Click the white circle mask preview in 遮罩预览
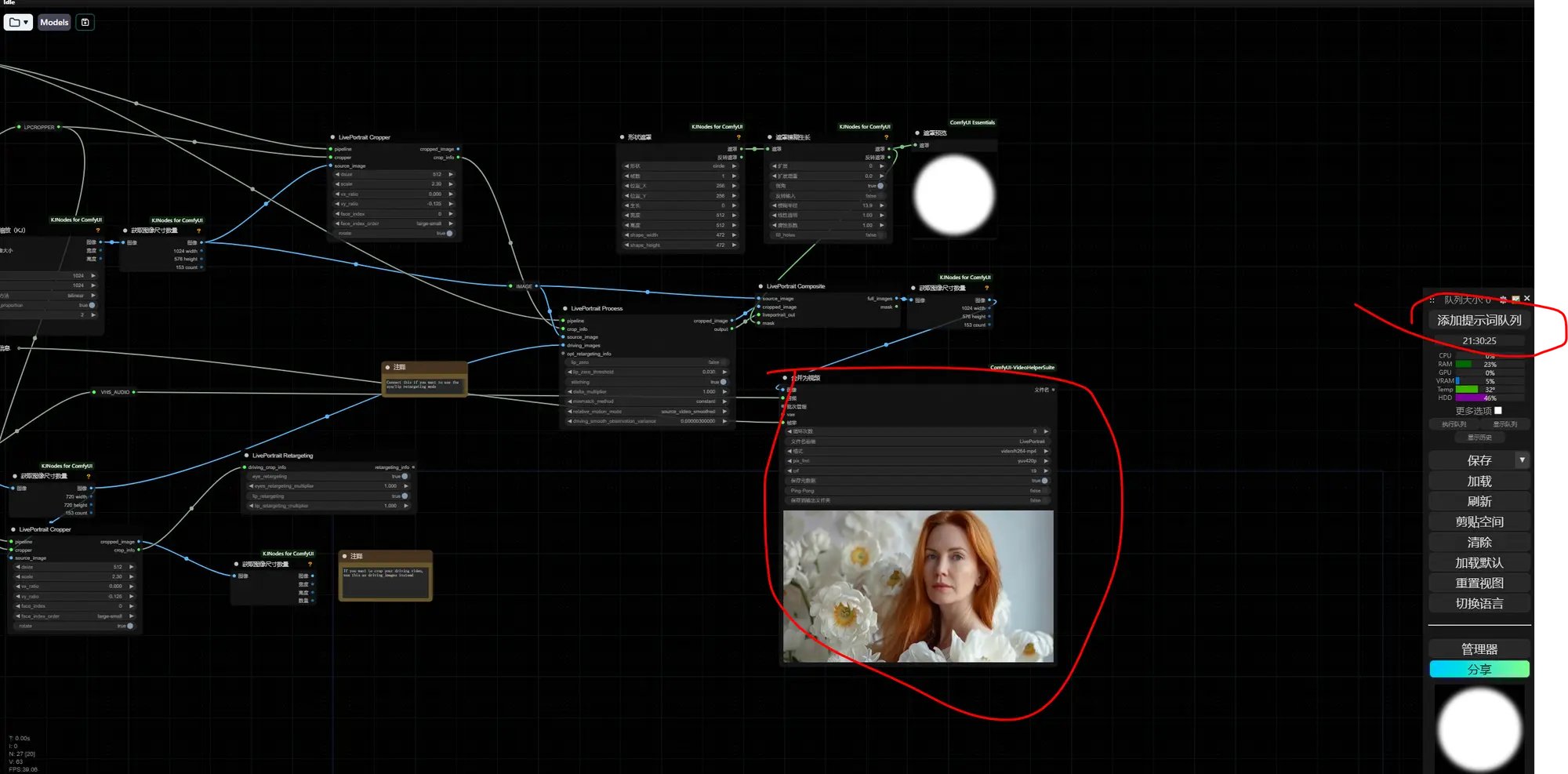Viewport: 1568px width, 774px height. click(954, 194)
